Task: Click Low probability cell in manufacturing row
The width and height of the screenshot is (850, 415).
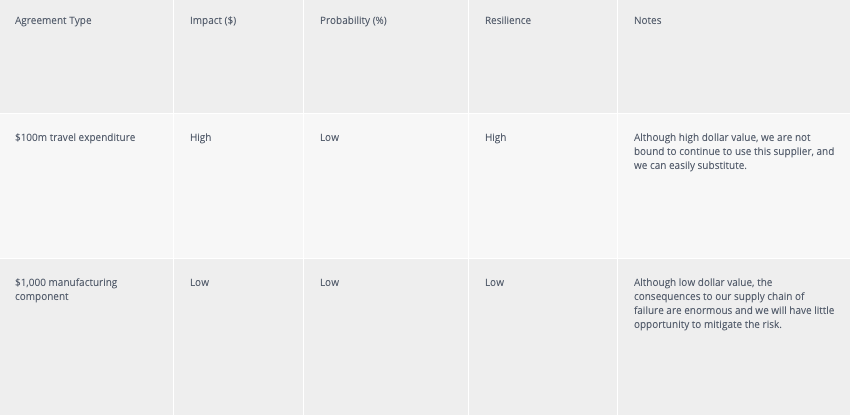Action: click(x=330, y=282)
